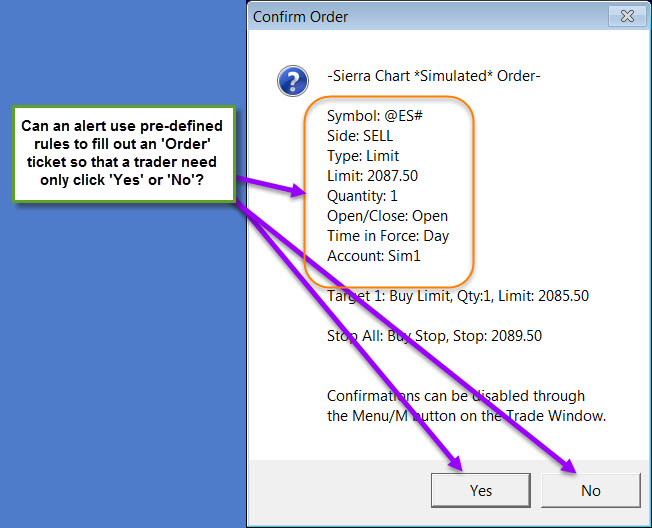Screen dimensions: 652x528
Task: Click the 'Quantity: 1' line
Action: pyautogui.click(x=362, y=196)
